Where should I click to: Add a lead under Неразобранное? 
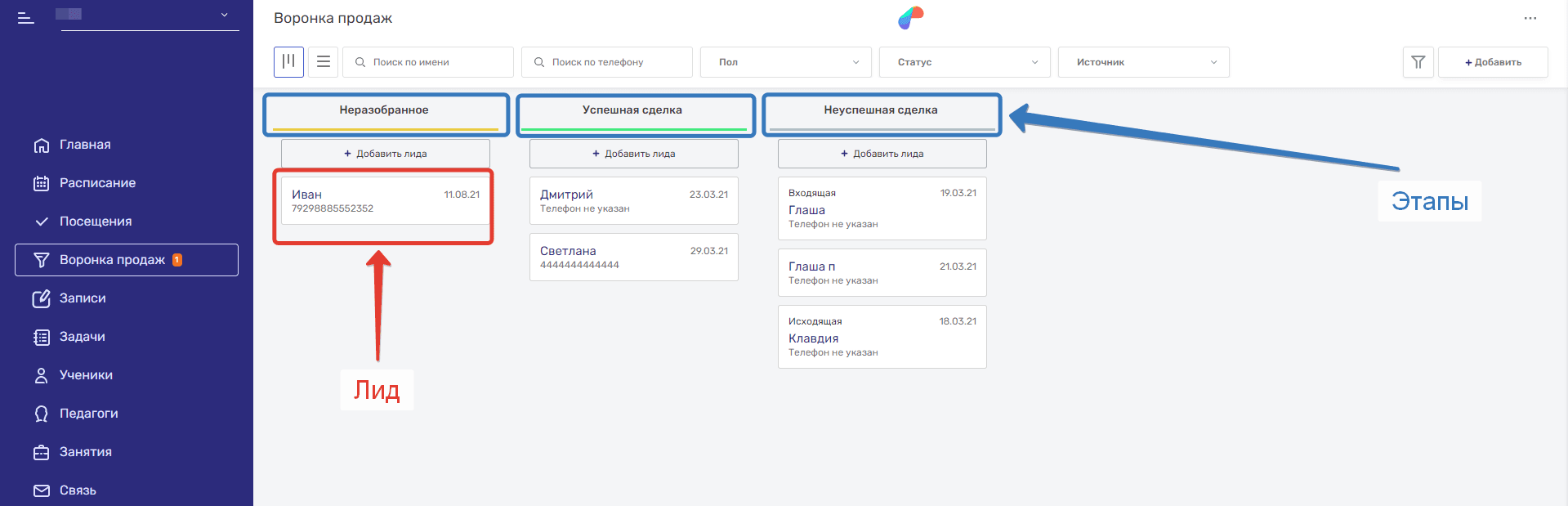[385, 154]
